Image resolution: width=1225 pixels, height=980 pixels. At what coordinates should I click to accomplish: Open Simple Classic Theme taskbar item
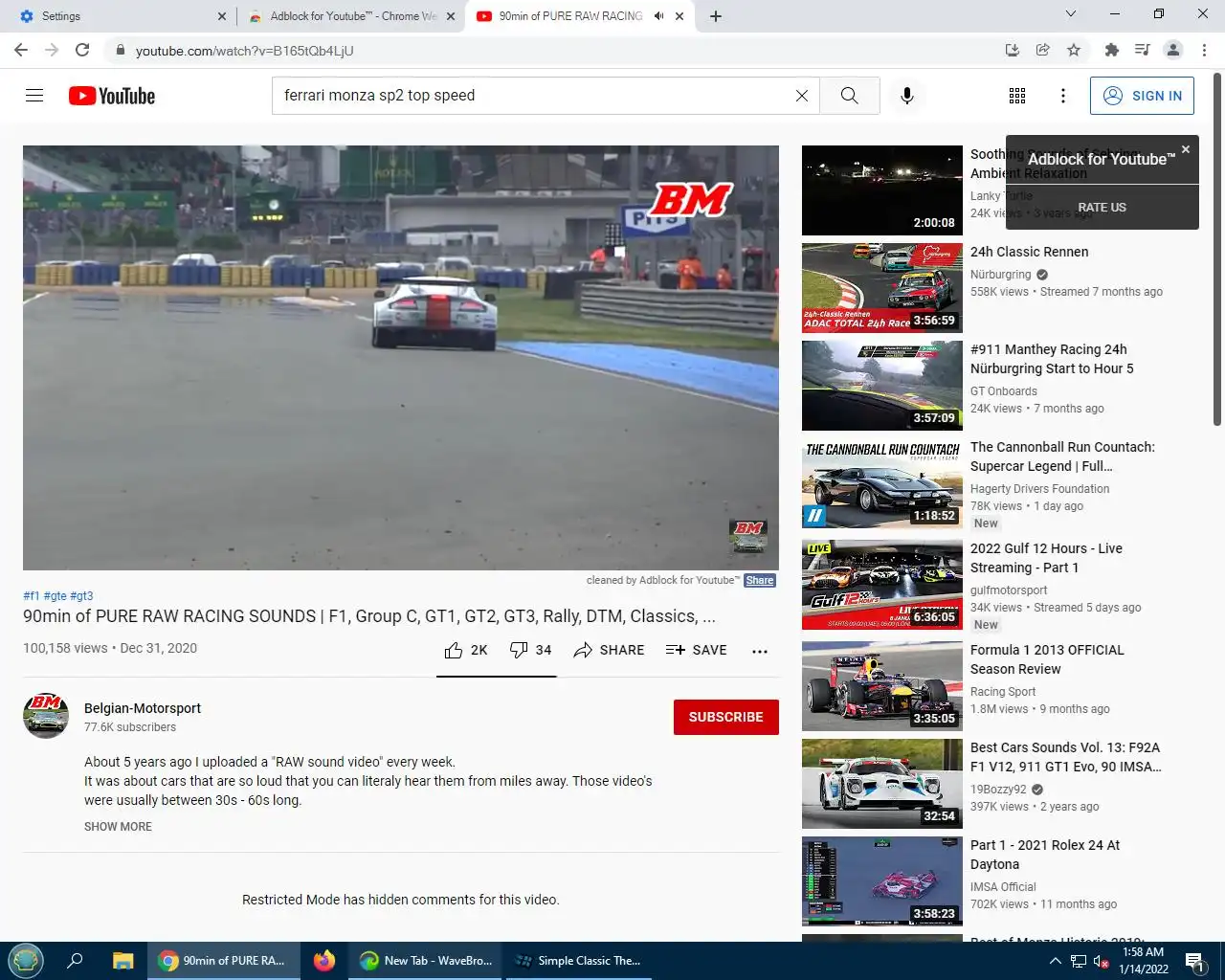[578, 960]
